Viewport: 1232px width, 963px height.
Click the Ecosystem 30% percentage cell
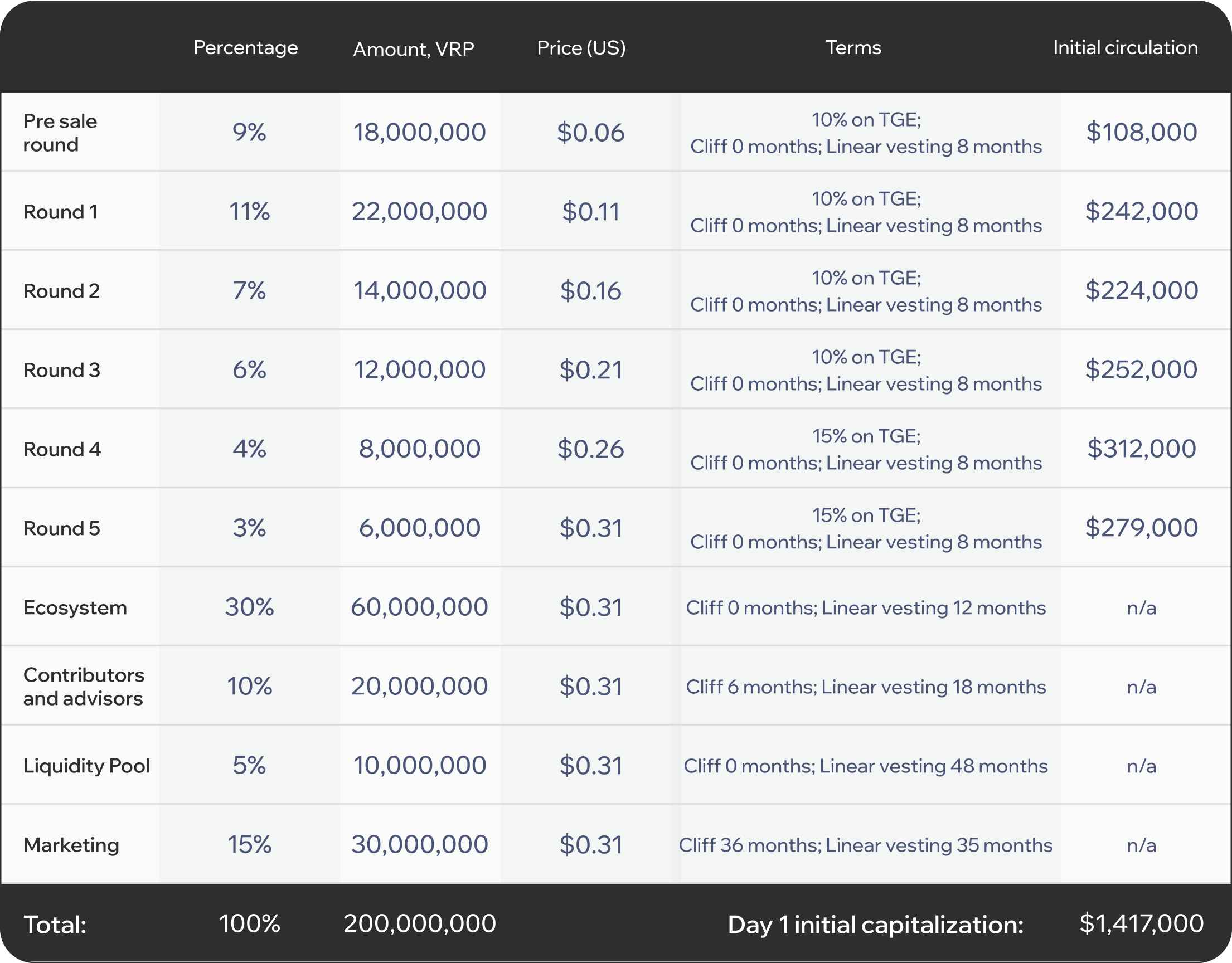coord(249,607)
